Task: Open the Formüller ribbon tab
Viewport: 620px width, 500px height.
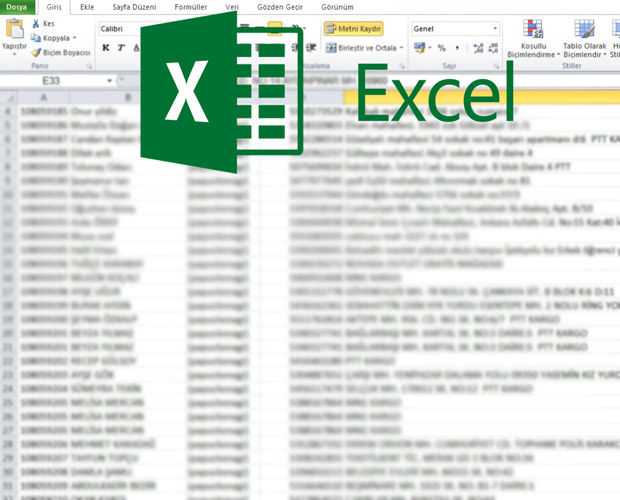Action: [x=190, y=6]
